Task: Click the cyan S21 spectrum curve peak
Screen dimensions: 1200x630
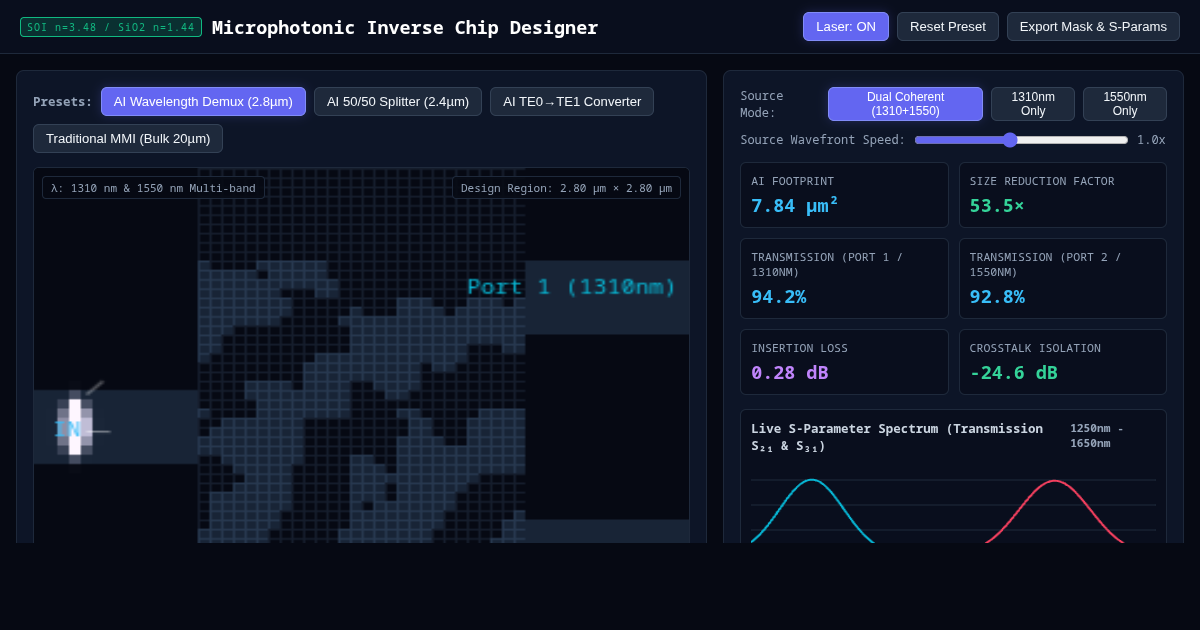Action: (812, 480)
